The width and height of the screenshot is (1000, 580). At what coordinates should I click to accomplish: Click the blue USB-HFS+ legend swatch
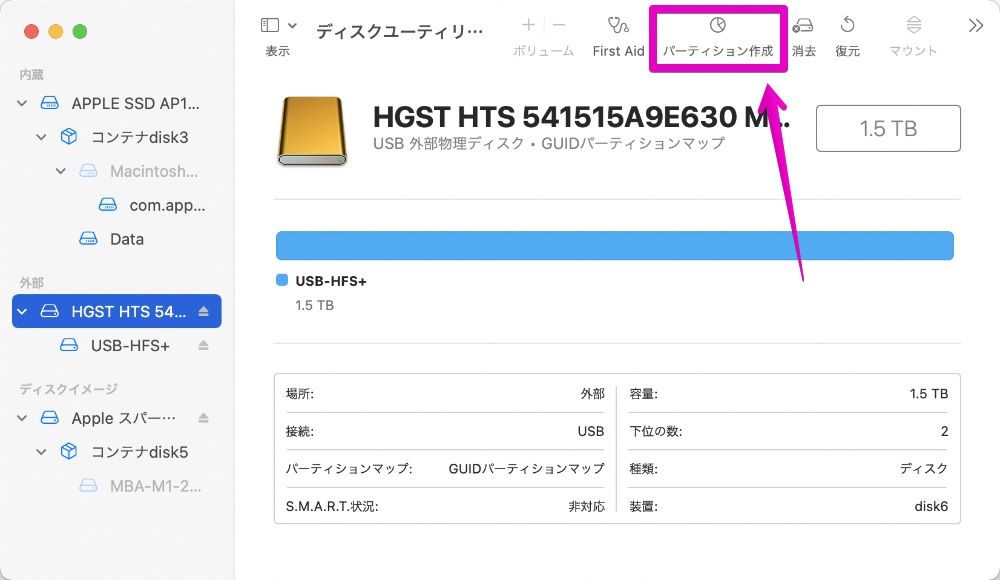pos(282,280)
